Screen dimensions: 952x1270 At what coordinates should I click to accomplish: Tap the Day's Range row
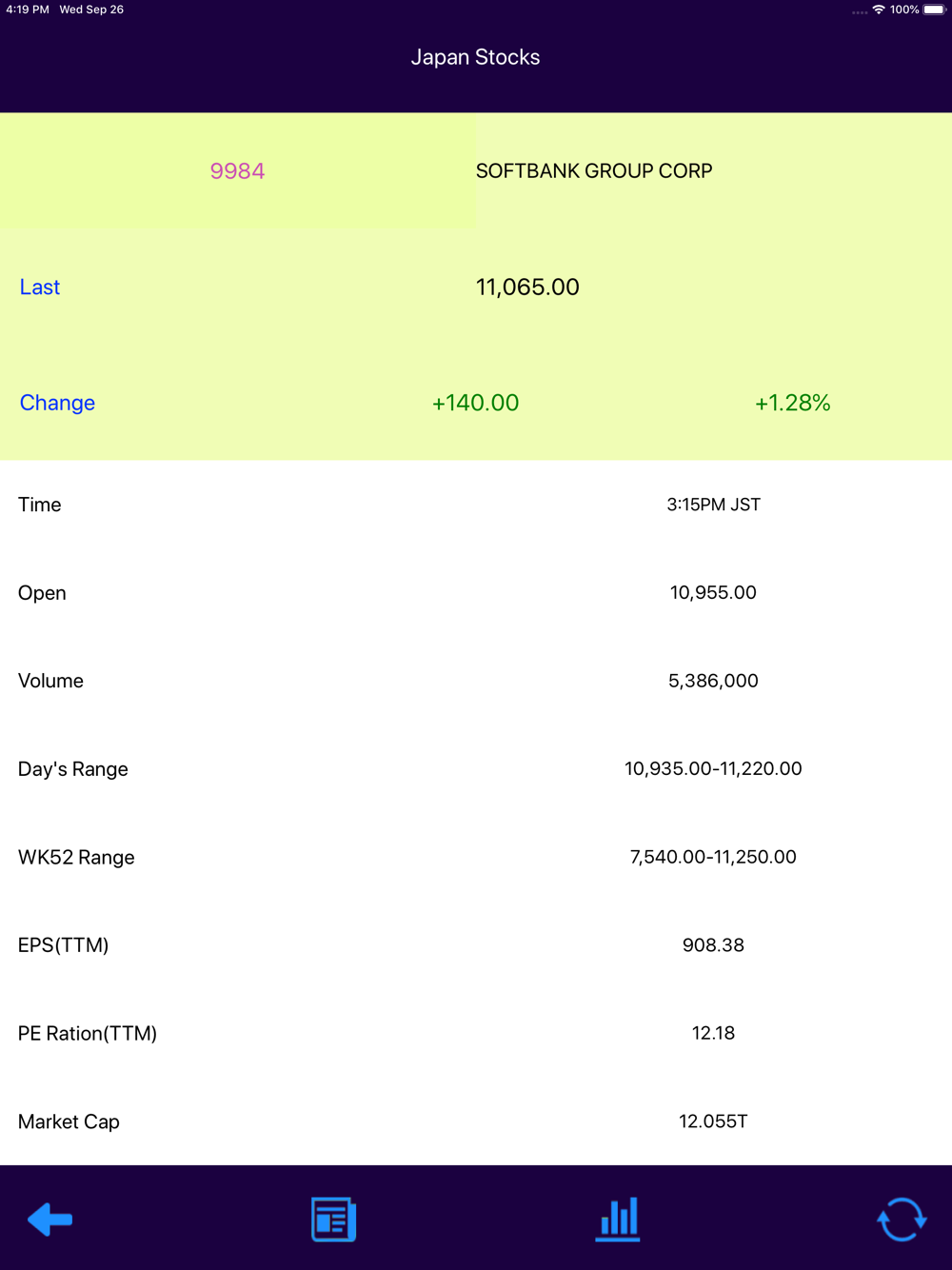[476, 768]
